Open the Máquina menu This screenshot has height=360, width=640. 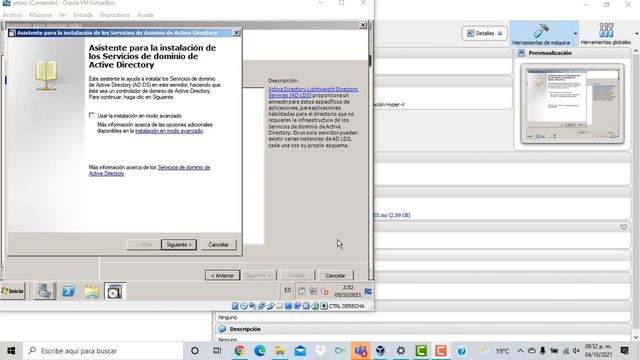point(40,15)
